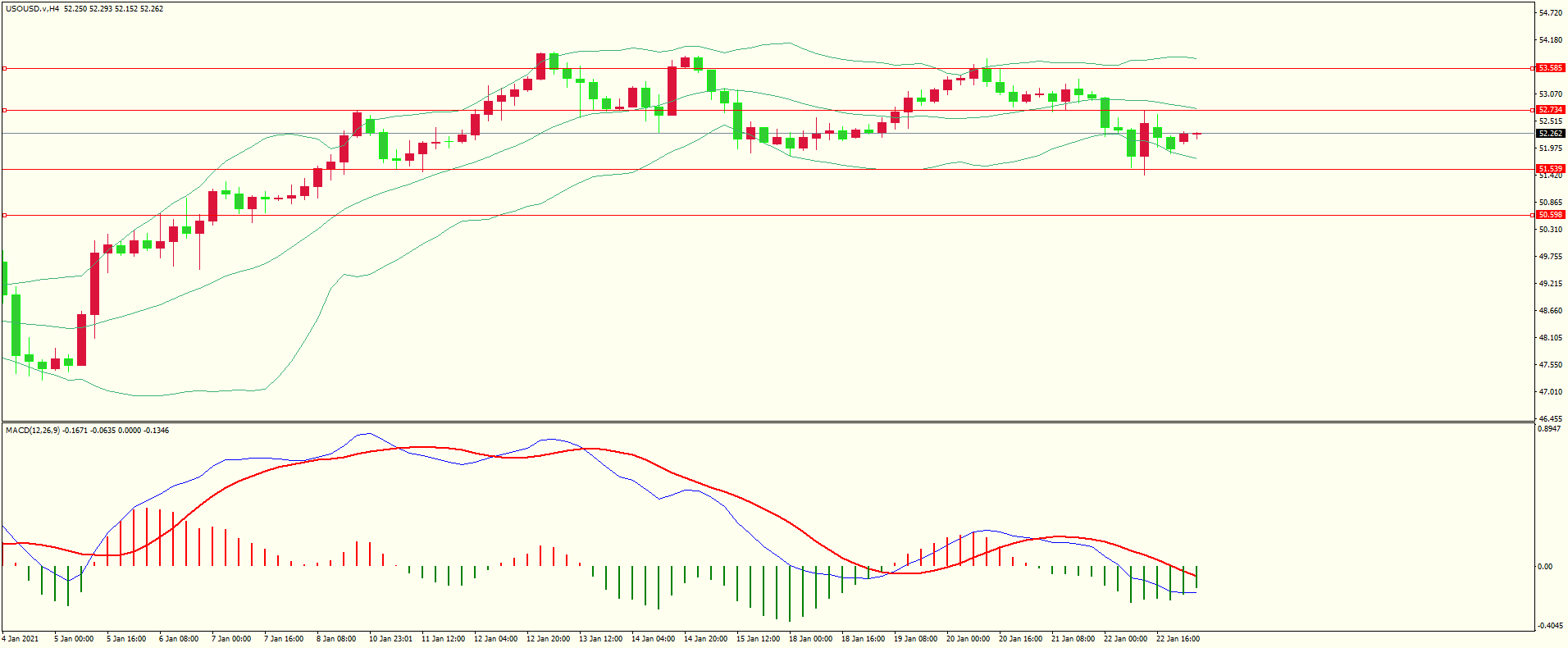Click the MACD scale zero level 0.00
1568x648 pixels.
coord(1545,567)
